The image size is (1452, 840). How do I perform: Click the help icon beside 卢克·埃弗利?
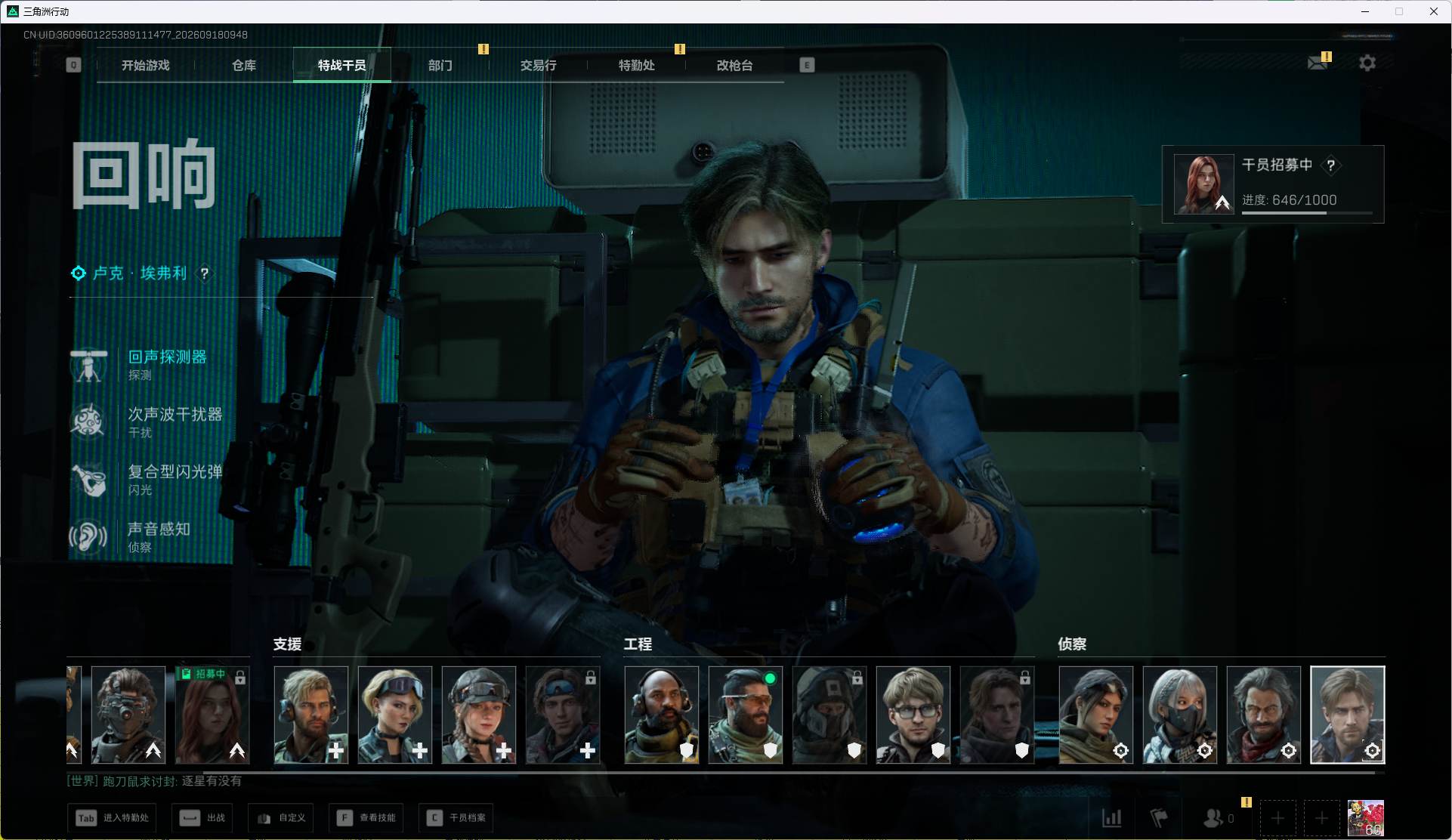coord(204,273)
